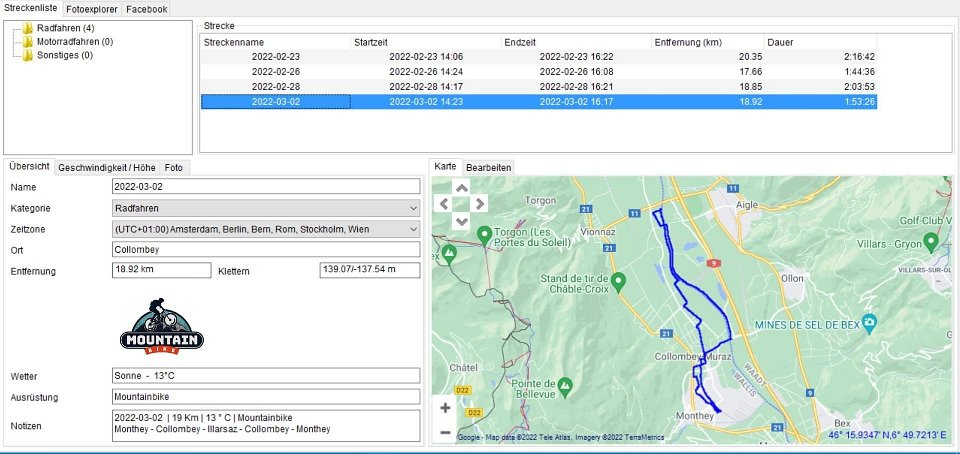Select the 2022-02-26 track row
Viewport: 960px width, 454px height.
coord(539,72)
